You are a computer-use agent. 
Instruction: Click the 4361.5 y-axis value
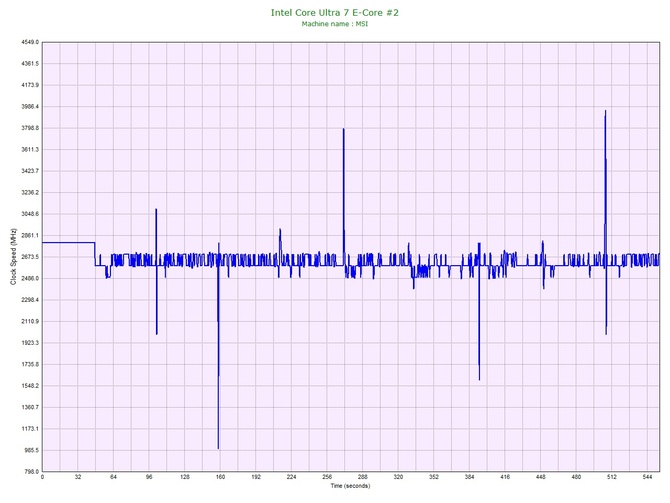[30, 64]
